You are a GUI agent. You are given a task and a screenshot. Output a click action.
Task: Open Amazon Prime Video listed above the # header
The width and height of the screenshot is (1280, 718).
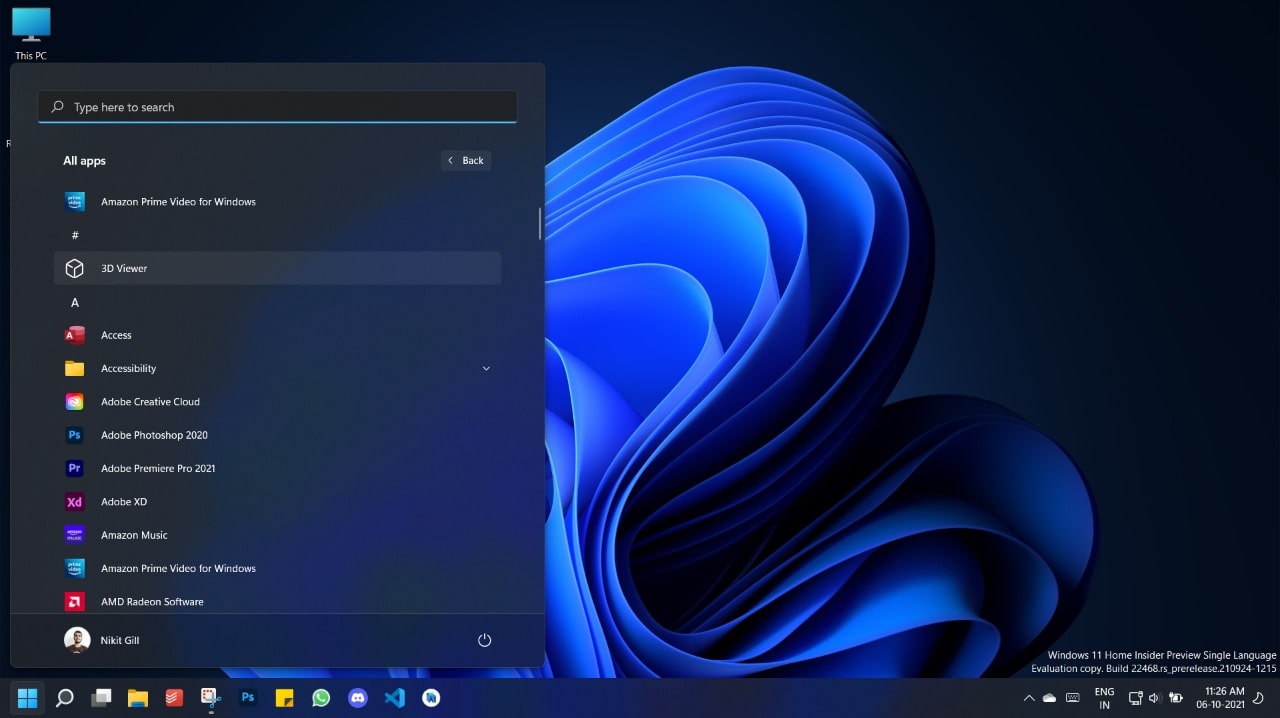pyautogui.click(x=277, y=201)
